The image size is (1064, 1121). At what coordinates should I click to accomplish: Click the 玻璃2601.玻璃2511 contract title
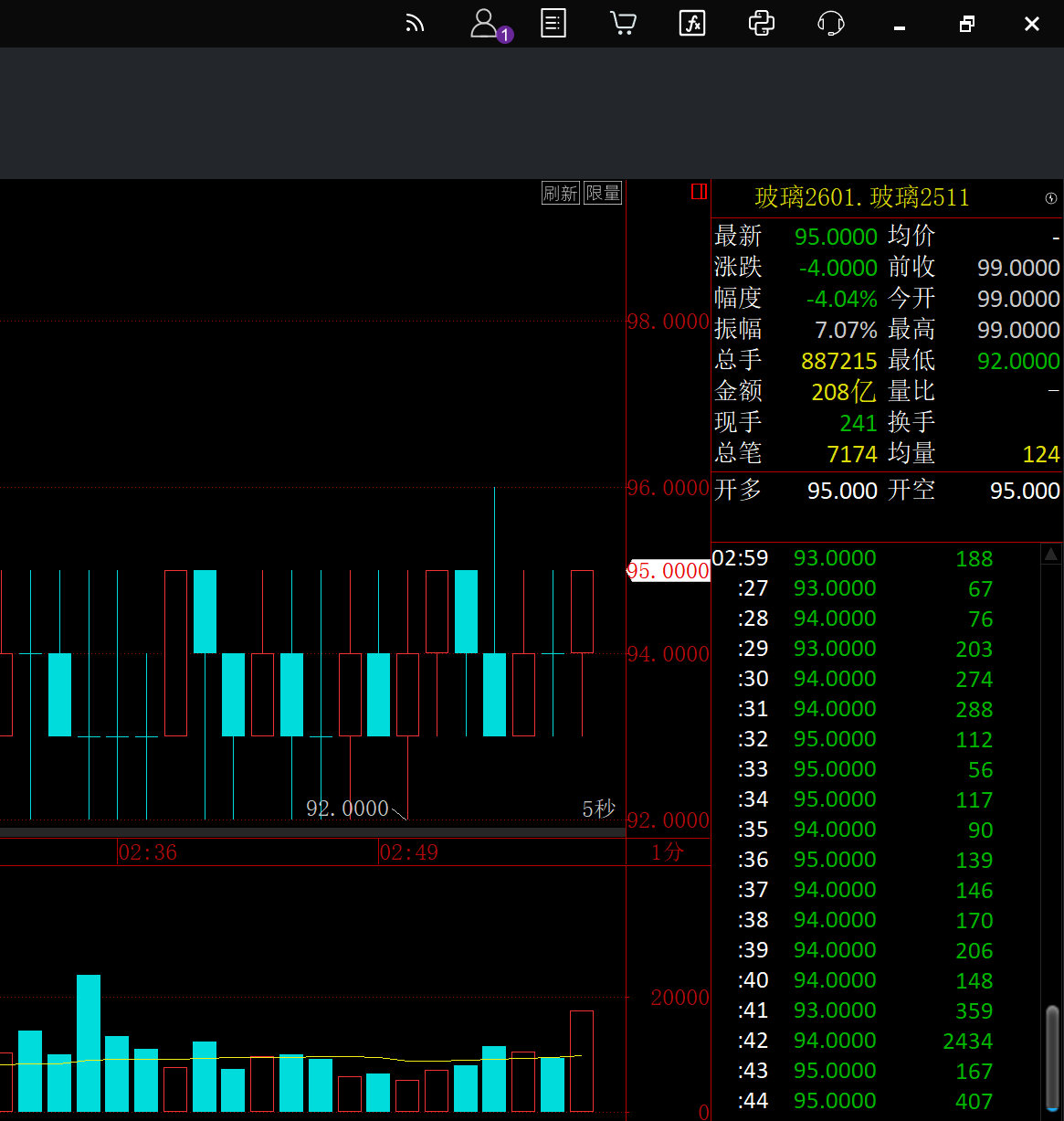click(861, 198)
